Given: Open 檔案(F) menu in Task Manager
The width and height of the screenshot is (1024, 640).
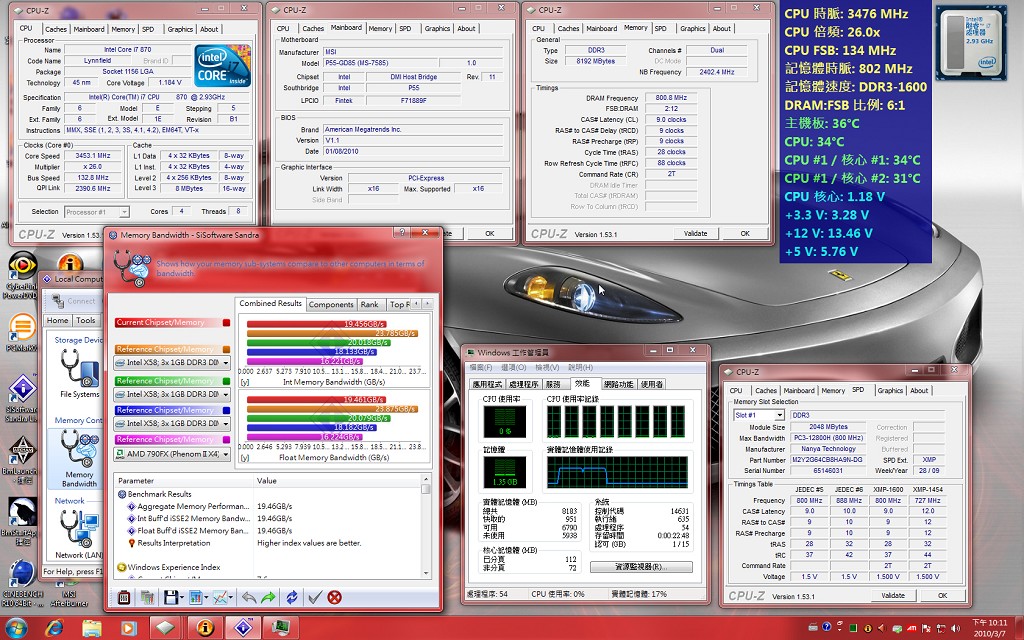Looking at the screenshot, I should 481,367.
